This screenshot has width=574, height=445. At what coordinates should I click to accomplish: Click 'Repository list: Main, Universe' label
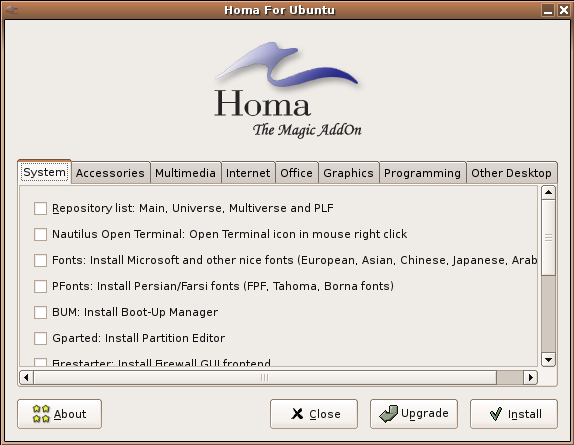[193, 208]
